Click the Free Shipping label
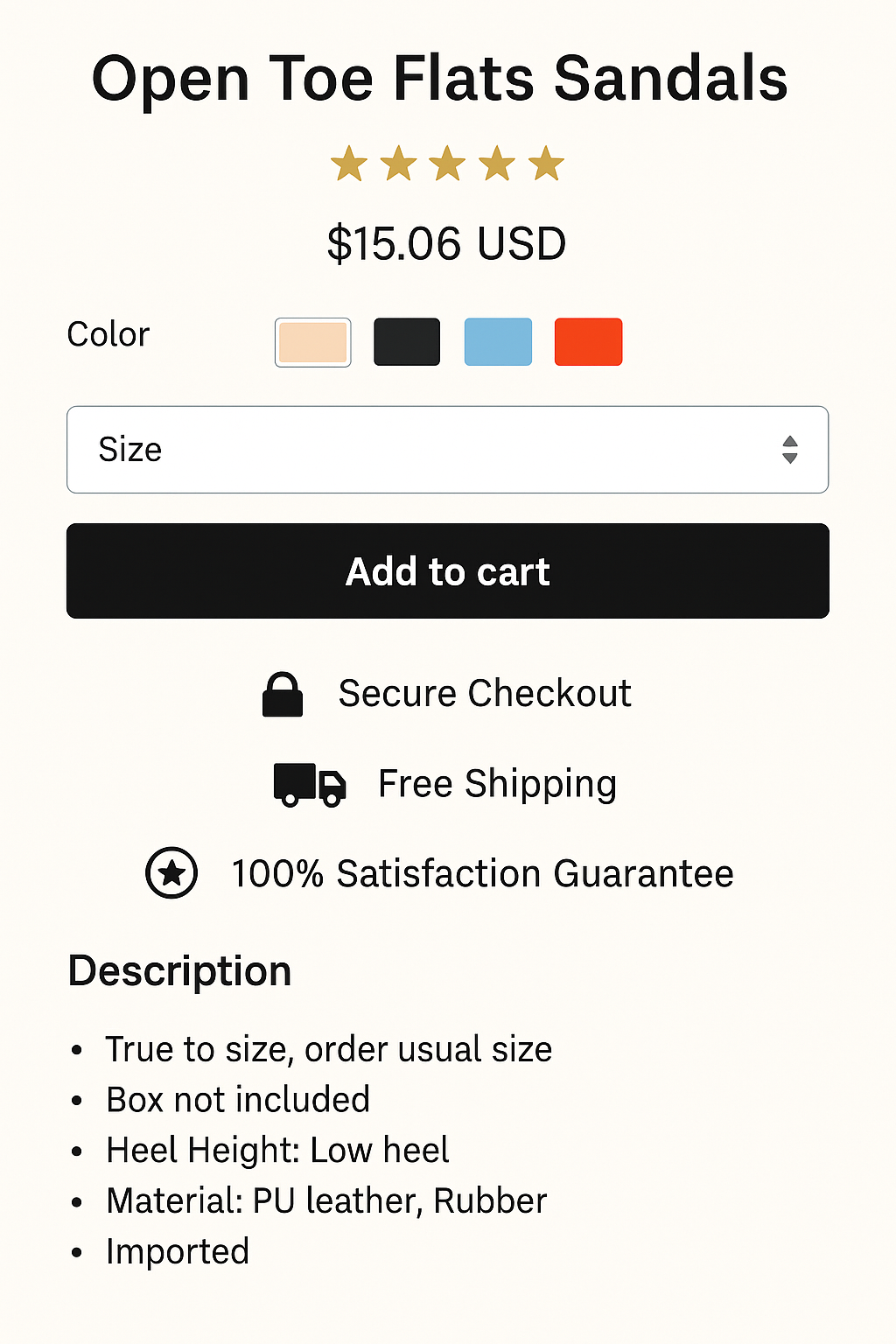 pyautogui.click(x=497, y=784)
